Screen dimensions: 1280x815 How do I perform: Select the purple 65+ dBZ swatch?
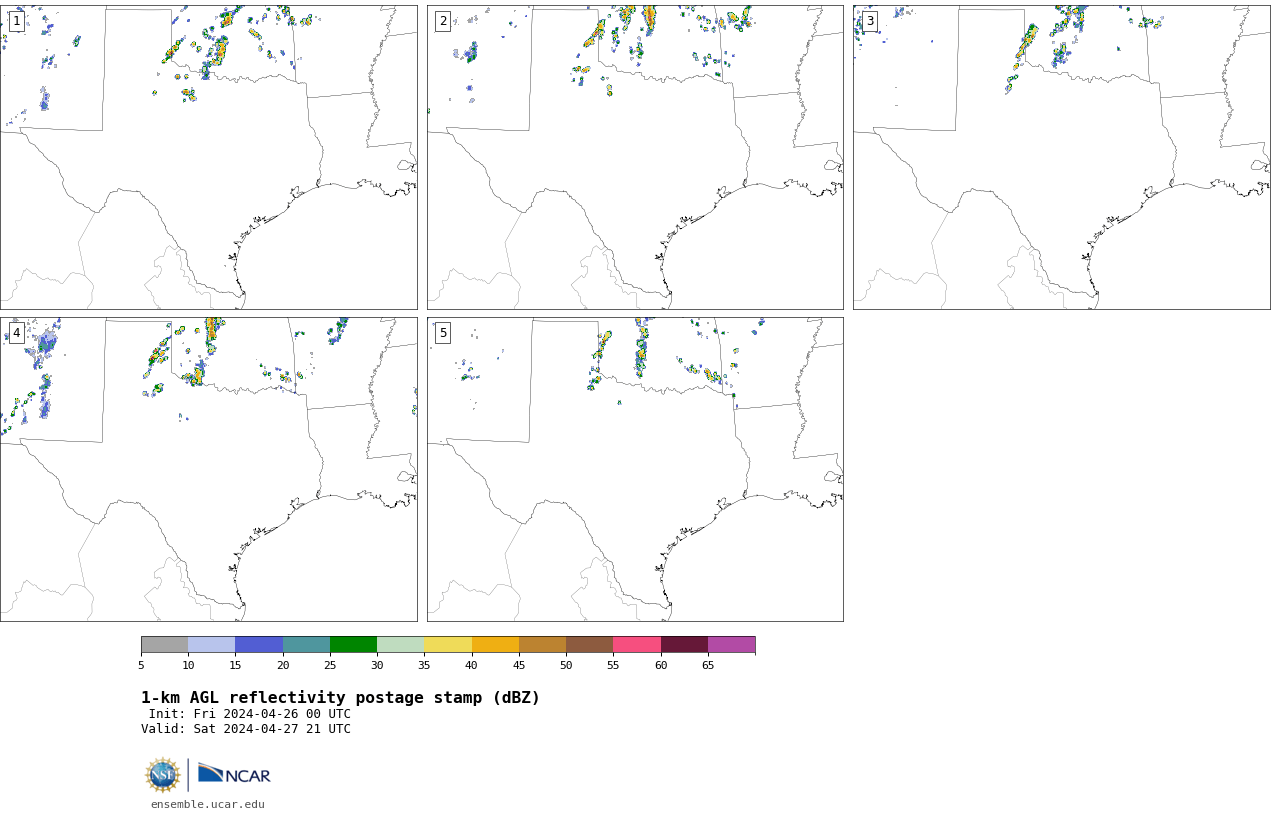(731, 644)
